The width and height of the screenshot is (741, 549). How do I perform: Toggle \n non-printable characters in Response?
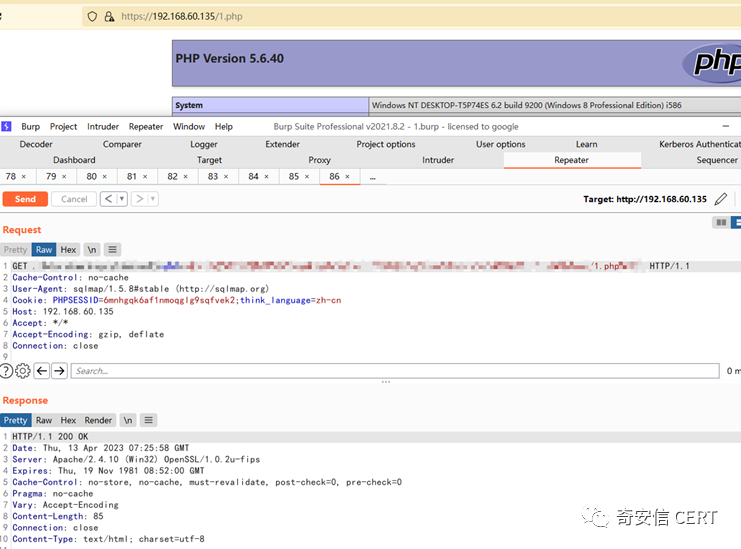pyautogui.click(x=128, y=420)
